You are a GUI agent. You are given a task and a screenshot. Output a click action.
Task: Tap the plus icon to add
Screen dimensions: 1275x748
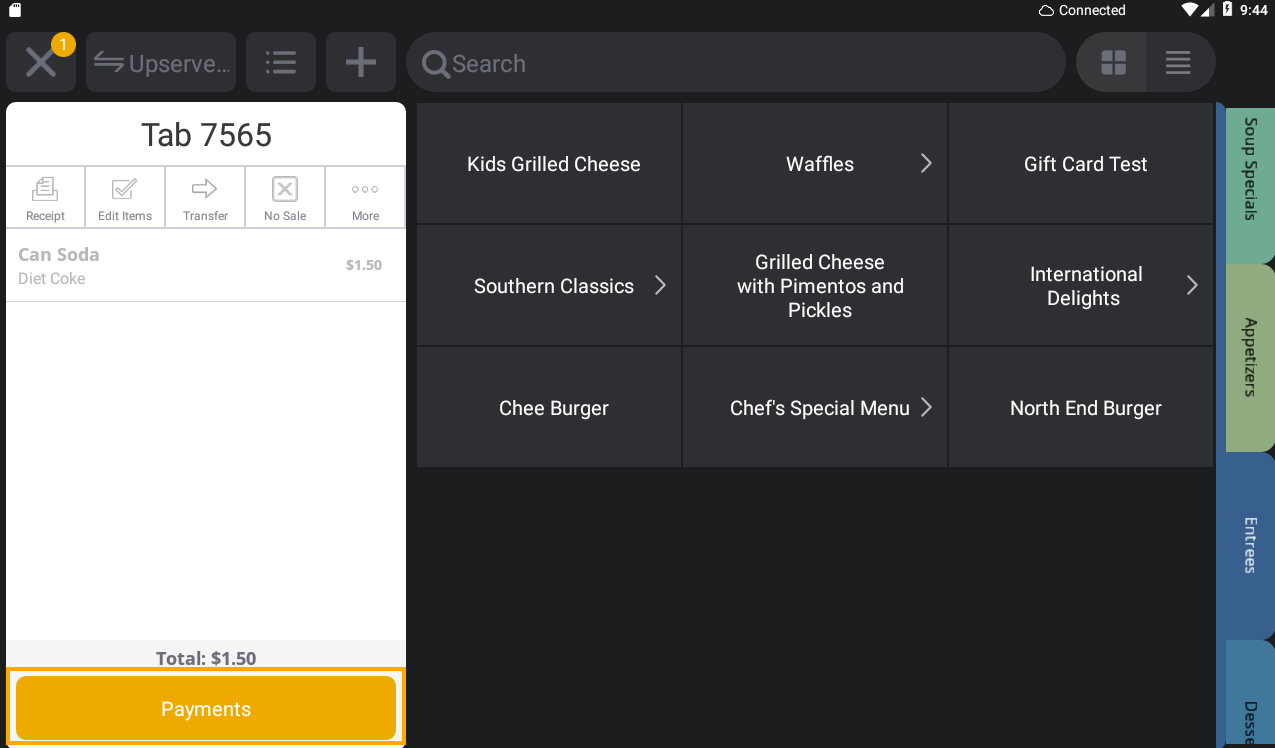point(360,63)
